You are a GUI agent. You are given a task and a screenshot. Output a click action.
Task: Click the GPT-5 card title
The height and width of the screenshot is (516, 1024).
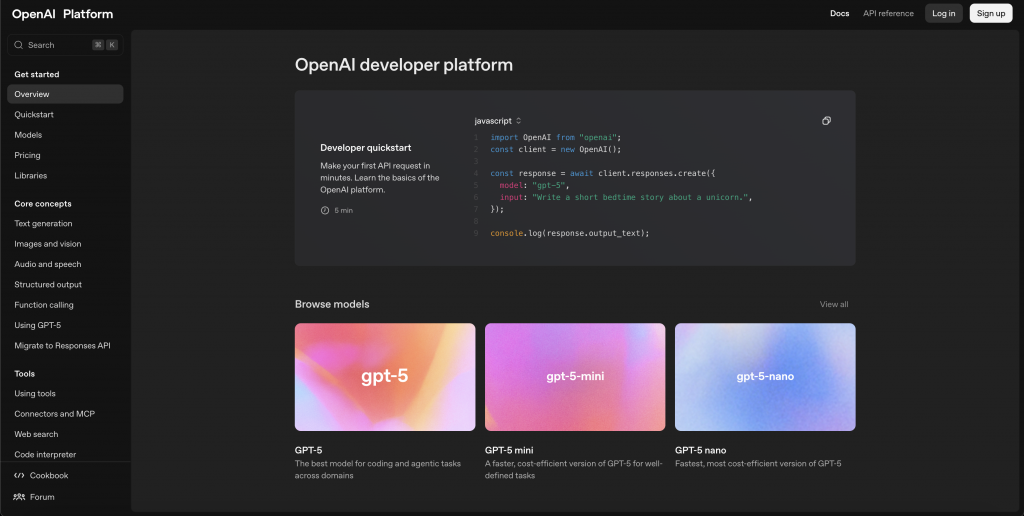tap(308, 450)
